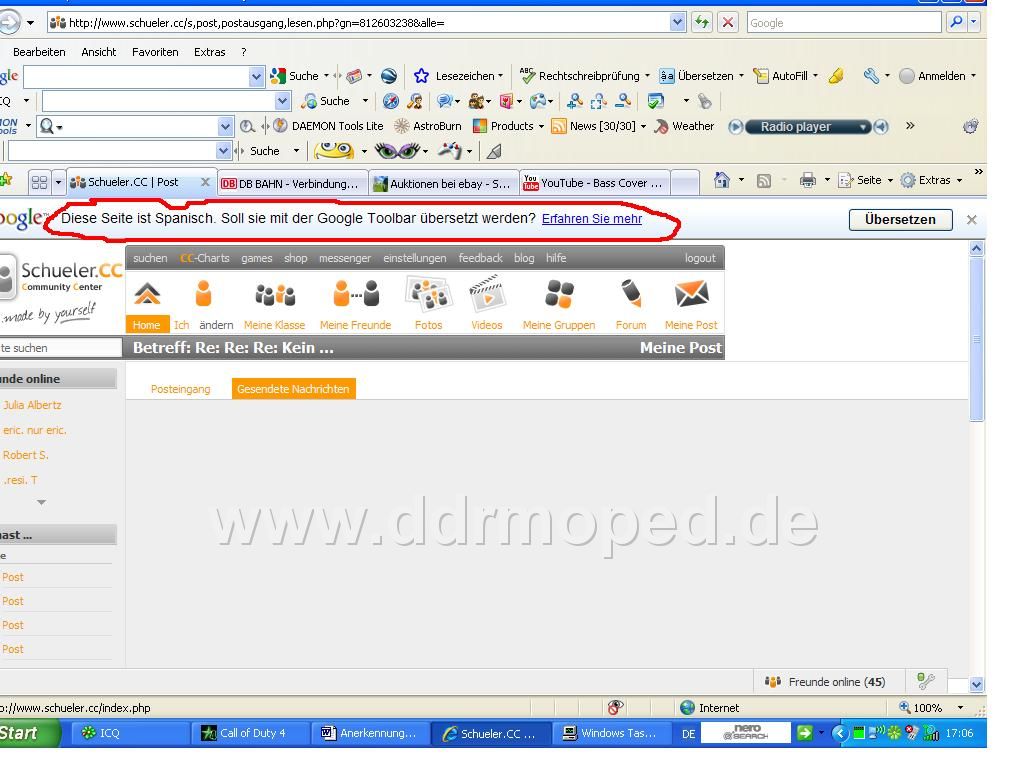Expand the friends online list arrow
This screenshot has width=1024, height=768.
[41, 502]
